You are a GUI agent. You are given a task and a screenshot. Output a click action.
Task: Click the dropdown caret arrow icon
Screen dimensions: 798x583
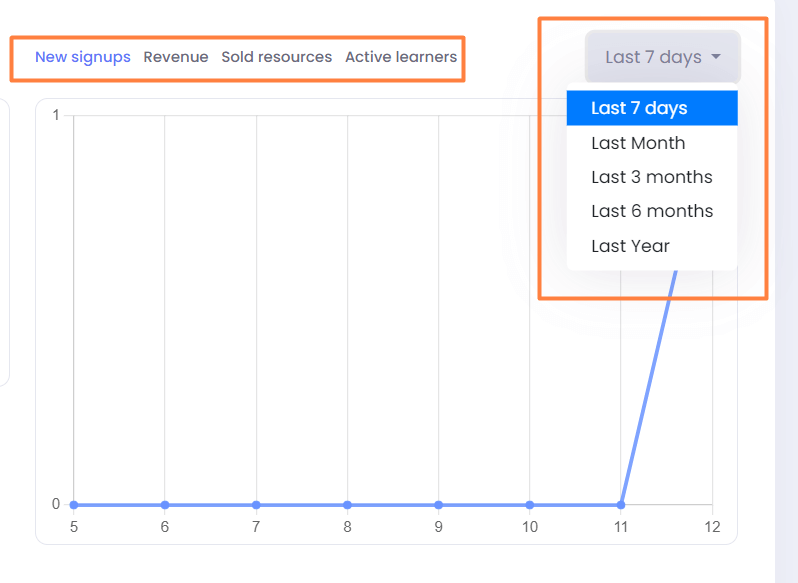click(716, 56)
